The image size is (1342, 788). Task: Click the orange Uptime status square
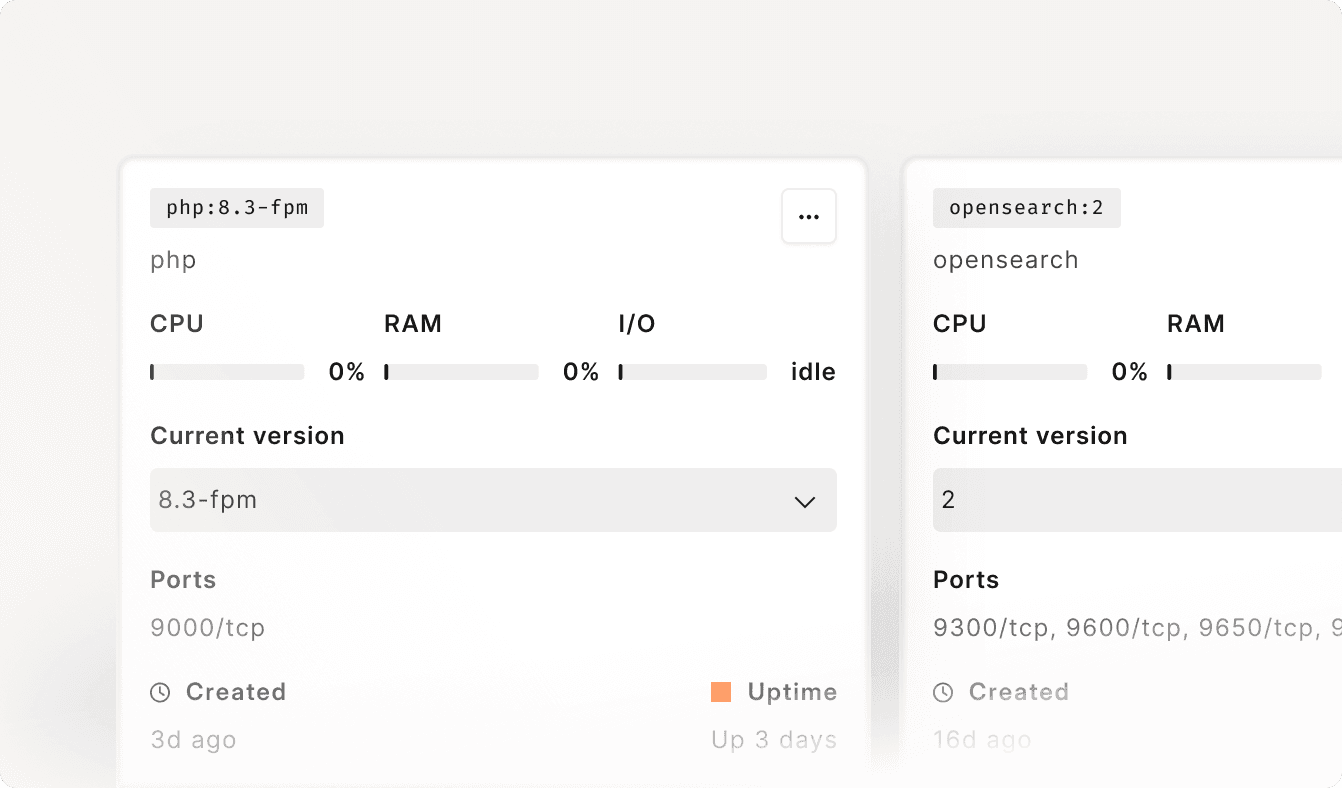tap(721, 692)
